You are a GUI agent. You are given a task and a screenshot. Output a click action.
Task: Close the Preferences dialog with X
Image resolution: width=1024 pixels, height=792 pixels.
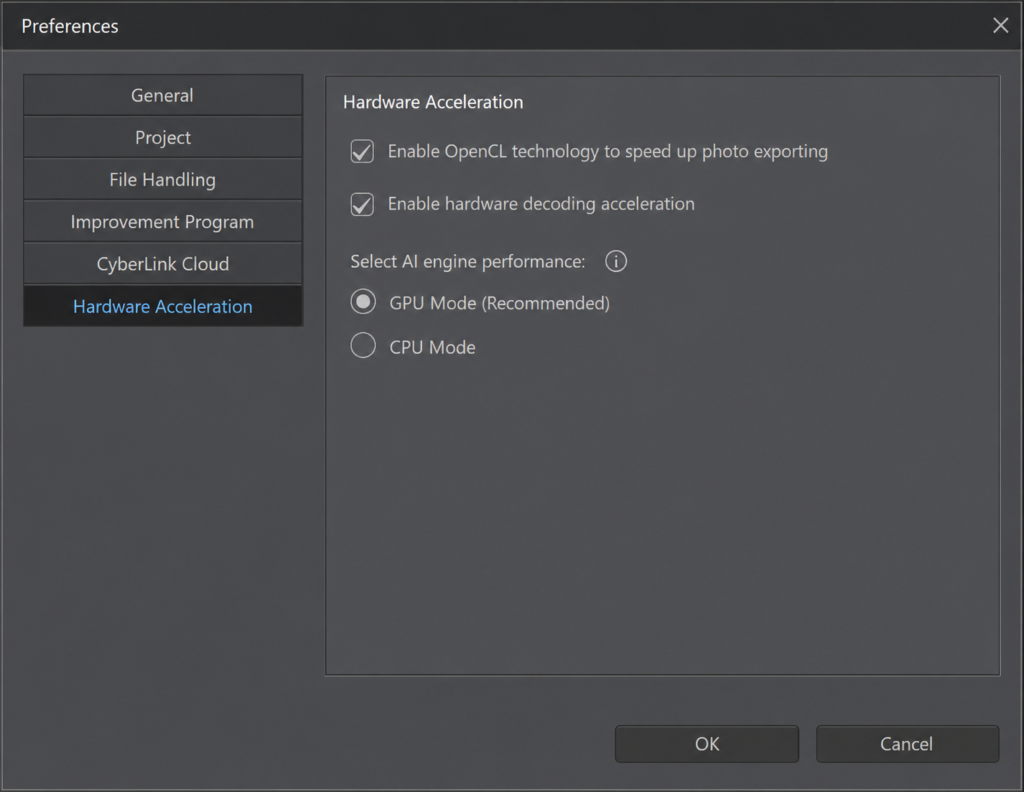[1000, 25]
